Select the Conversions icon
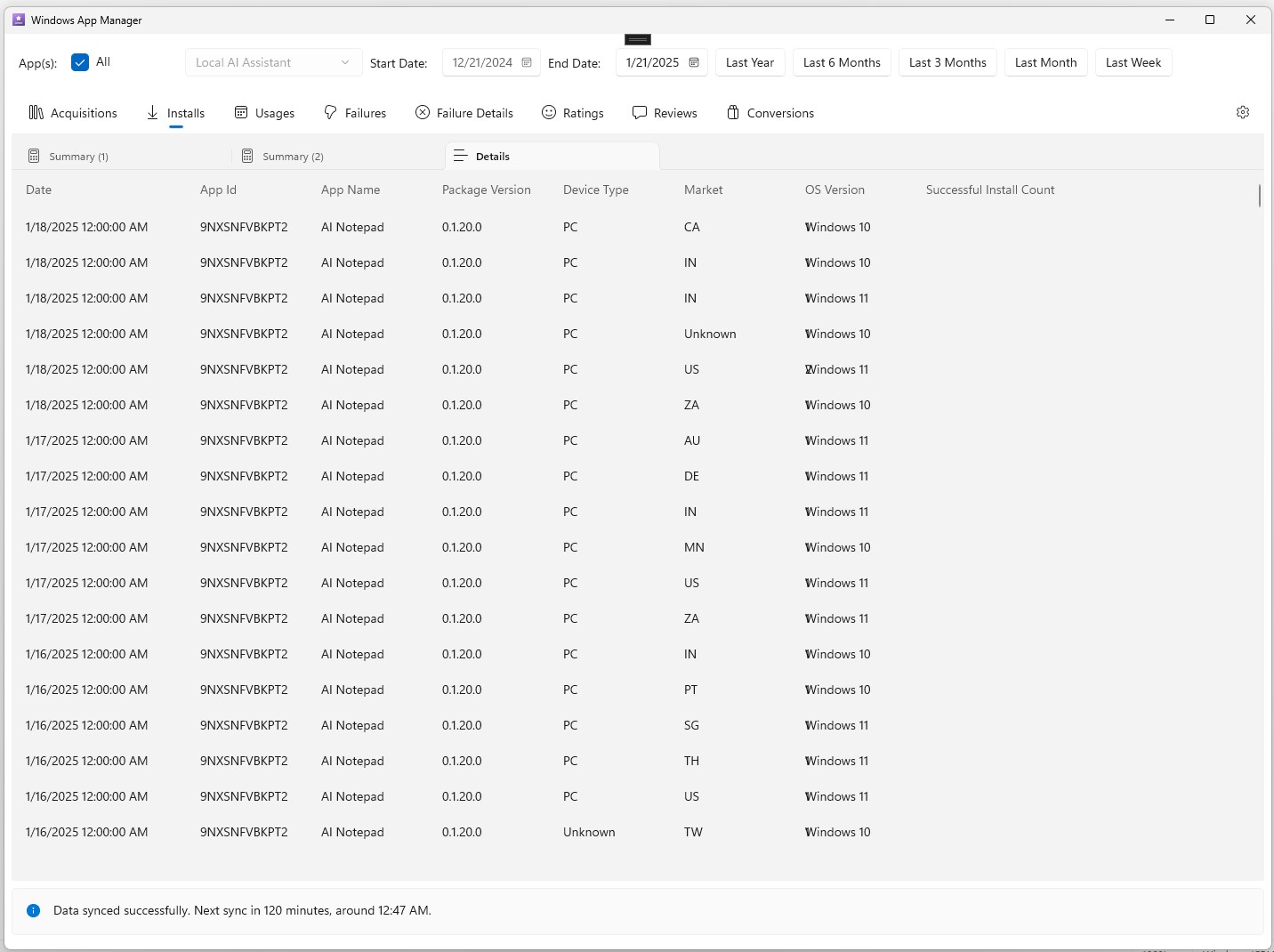Viewport: 1274px width, 952px height. point(733,112)
